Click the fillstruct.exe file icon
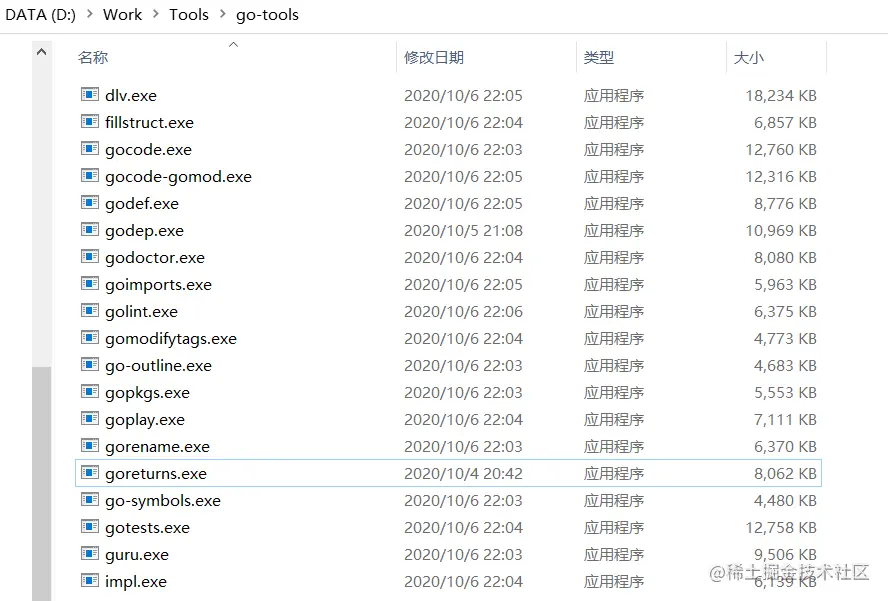The width and height of the screenshot is (888, 601). click(x=89, y=121)
